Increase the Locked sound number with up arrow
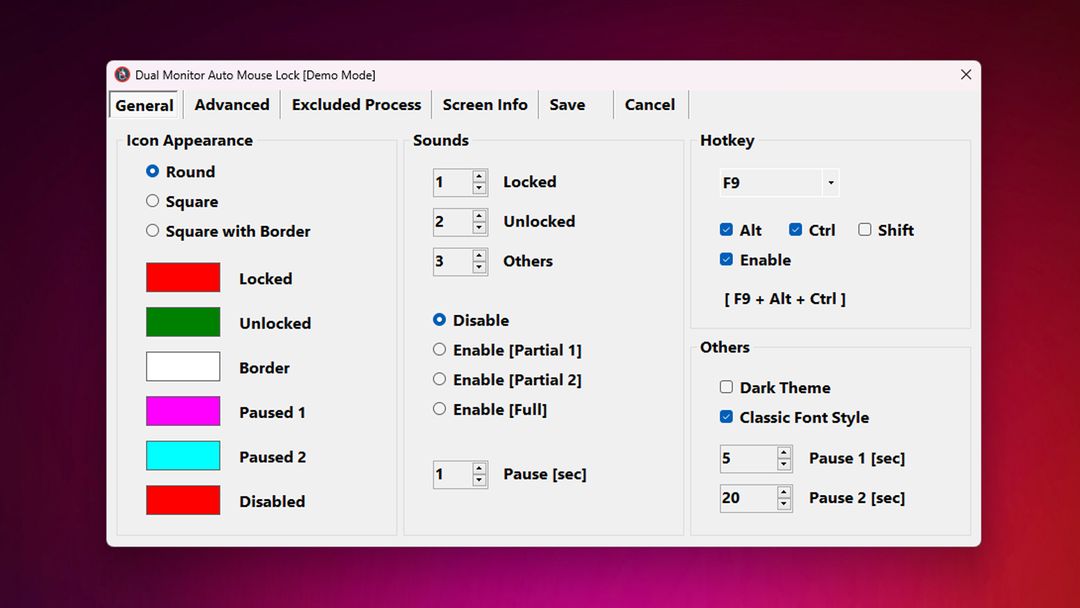This screenshot has height=608, width=1080. coord(479,176)
